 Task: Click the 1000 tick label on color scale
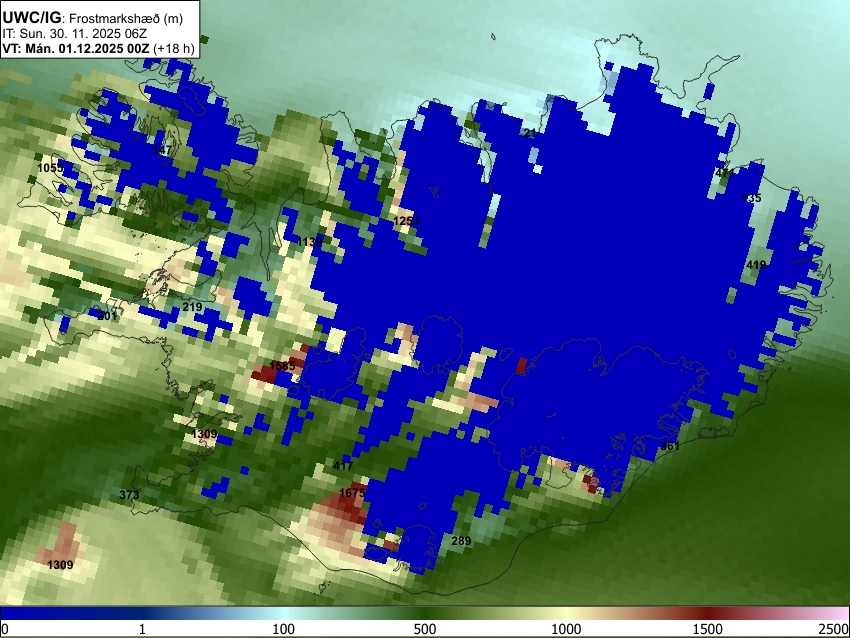(x=566, y=629)
